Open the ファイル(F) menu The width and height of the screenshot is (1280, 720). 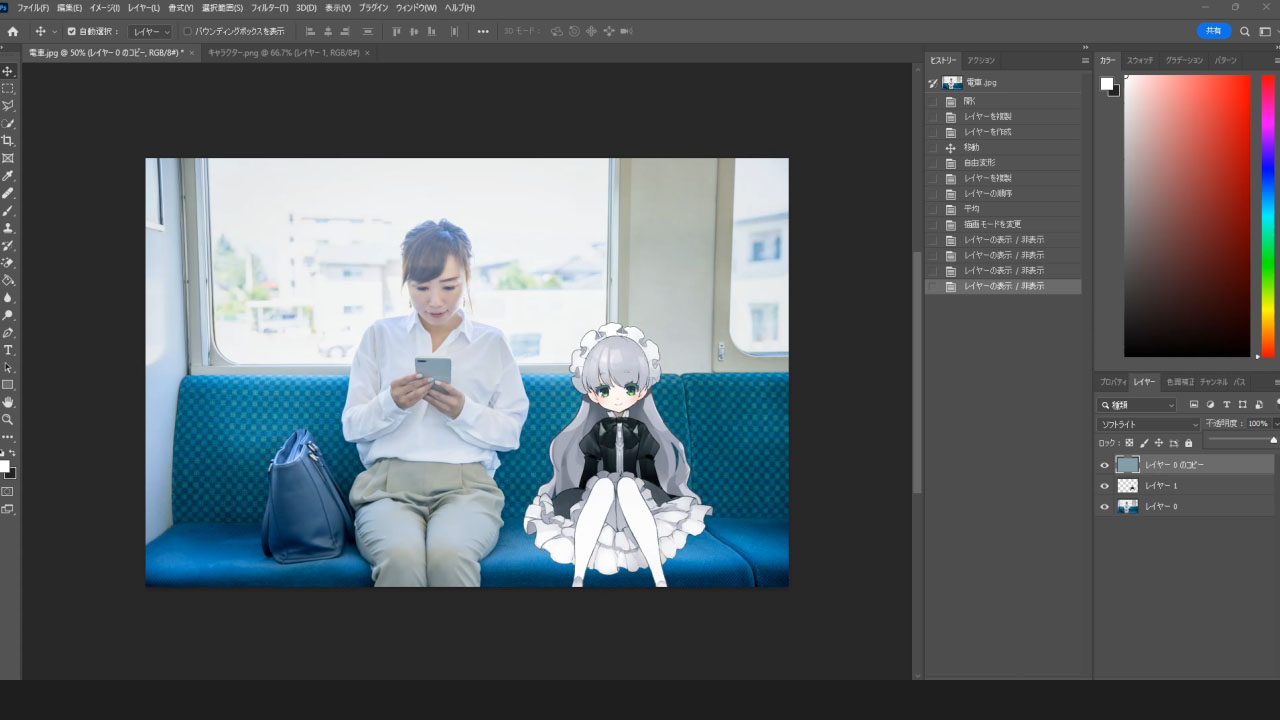[x=33, y=8]
